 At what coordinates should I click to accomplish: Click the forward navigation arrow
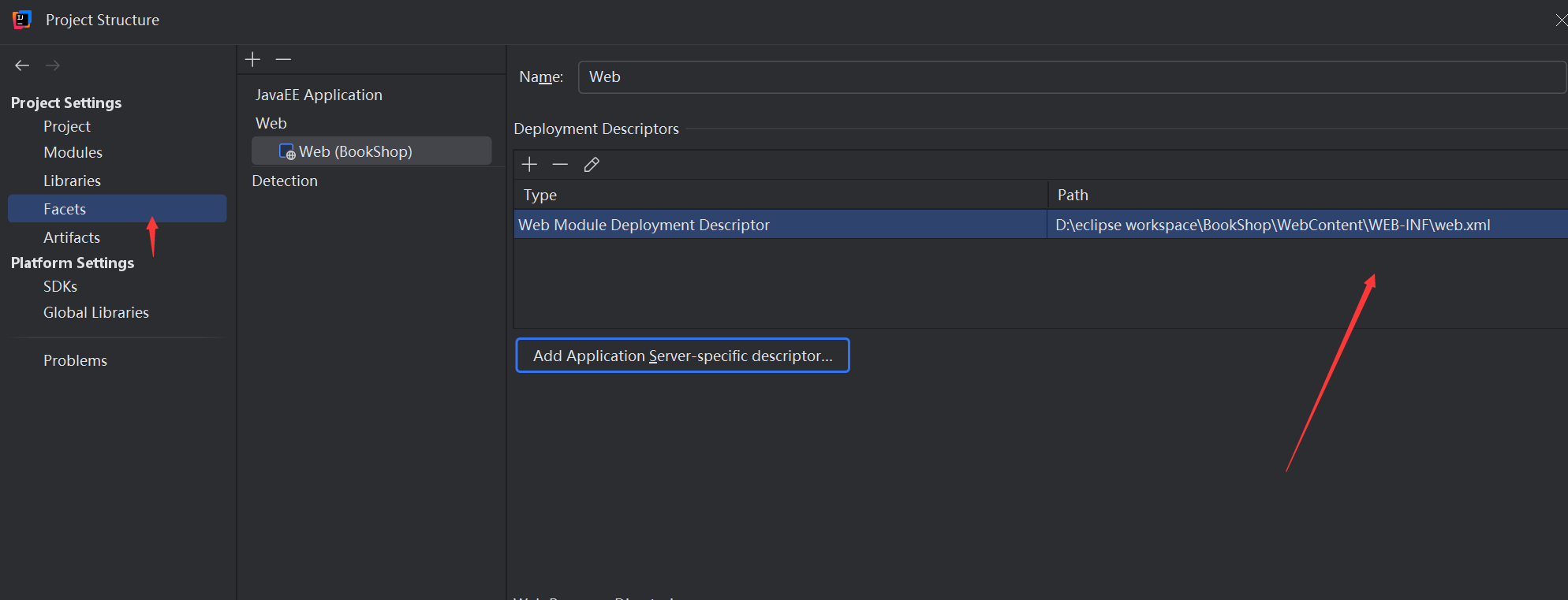pyautogui.click(x=53, y=65)
